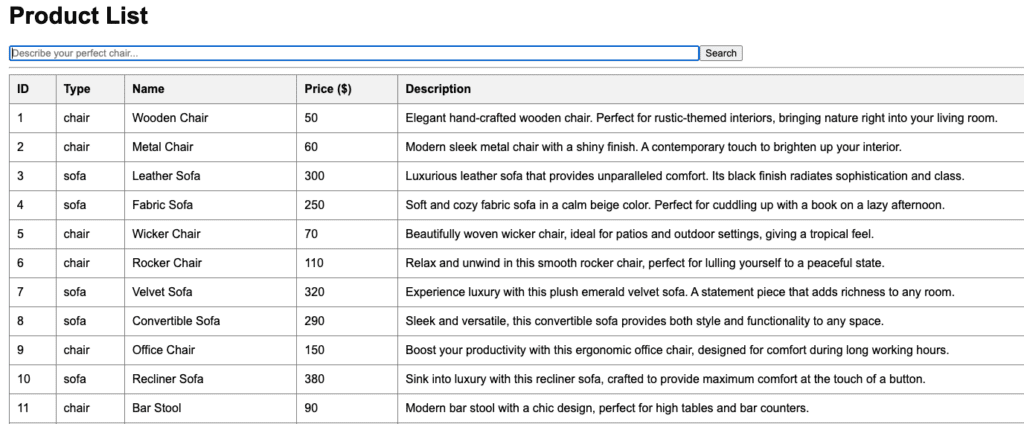Select the Wicker Chair name cell
This screenshot has width=1024, height=424.
click(166, 234)
